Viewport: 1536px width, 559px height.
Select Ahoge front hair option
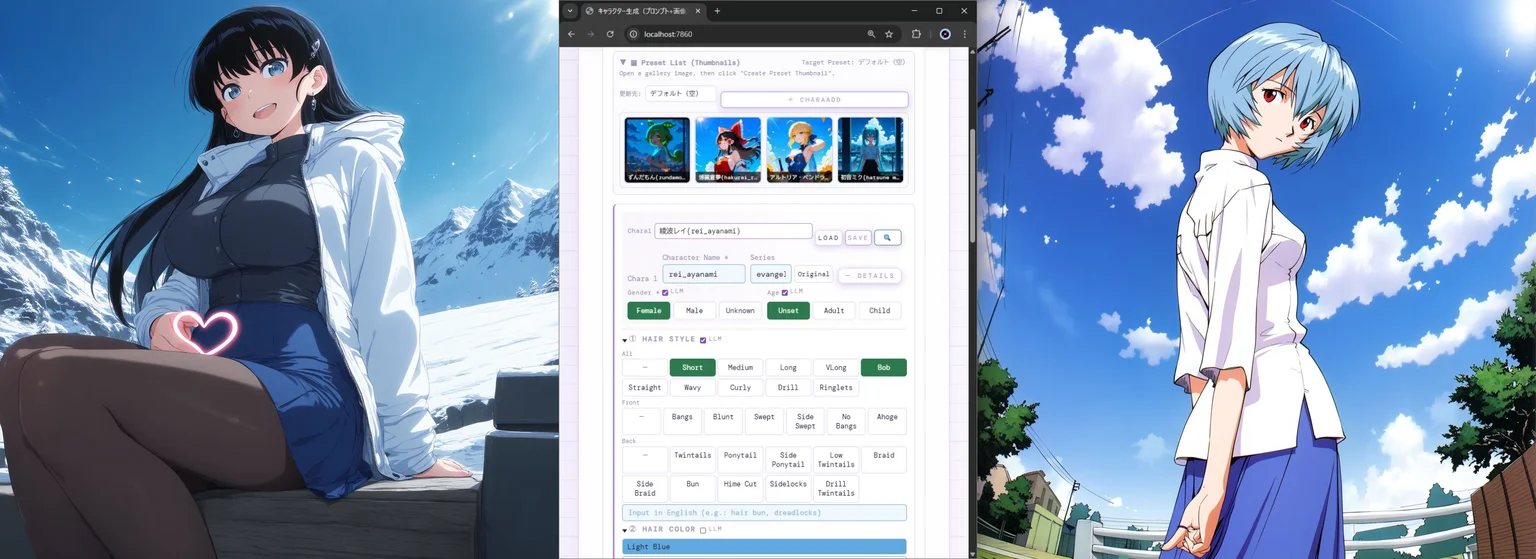click(887, 421)
